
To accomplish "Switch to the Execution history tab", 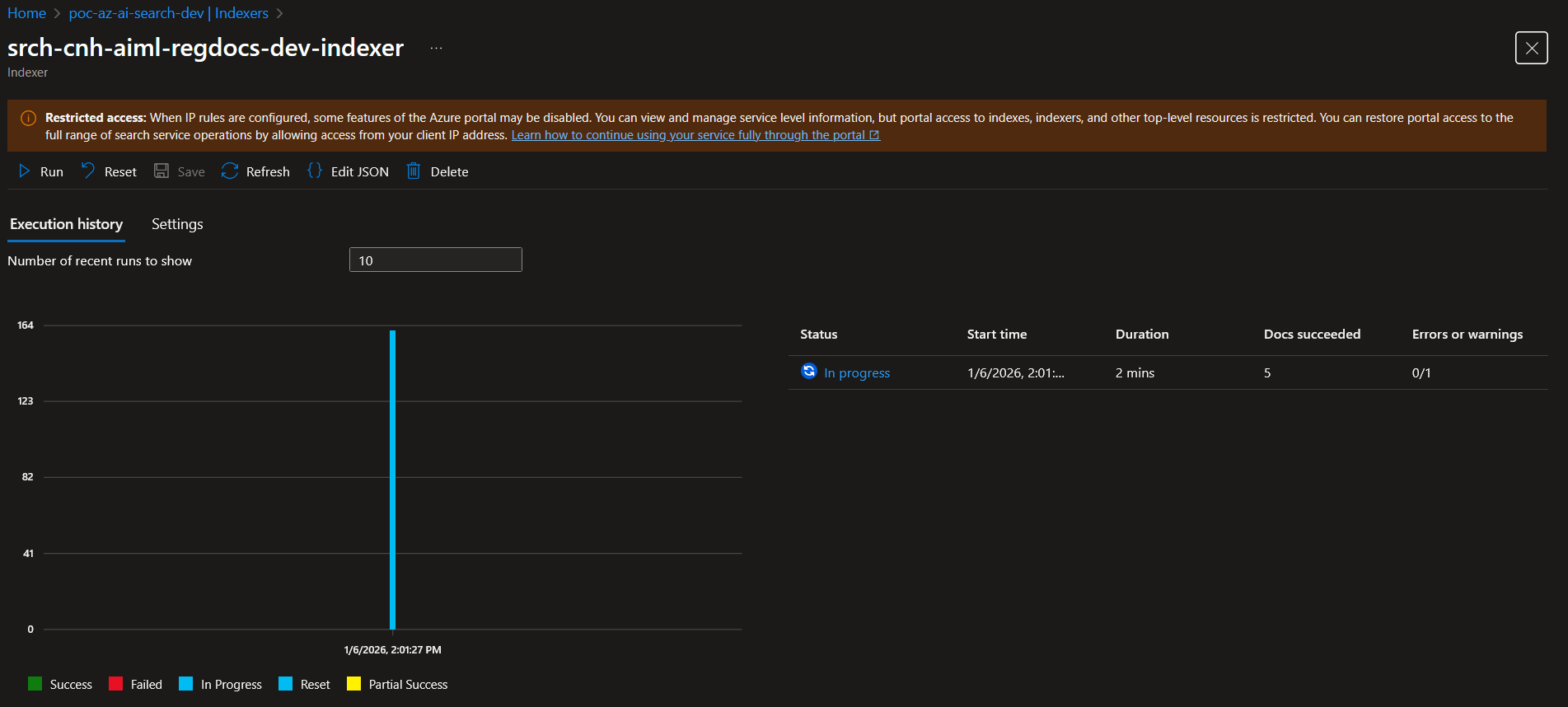I will [66, 224].
